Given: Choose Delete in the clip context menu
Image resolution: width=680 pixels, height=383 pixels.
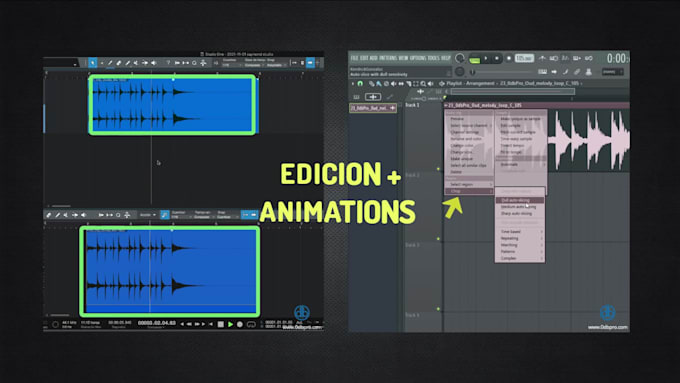Looking at the screenshot, I should [x=456, y=172].
